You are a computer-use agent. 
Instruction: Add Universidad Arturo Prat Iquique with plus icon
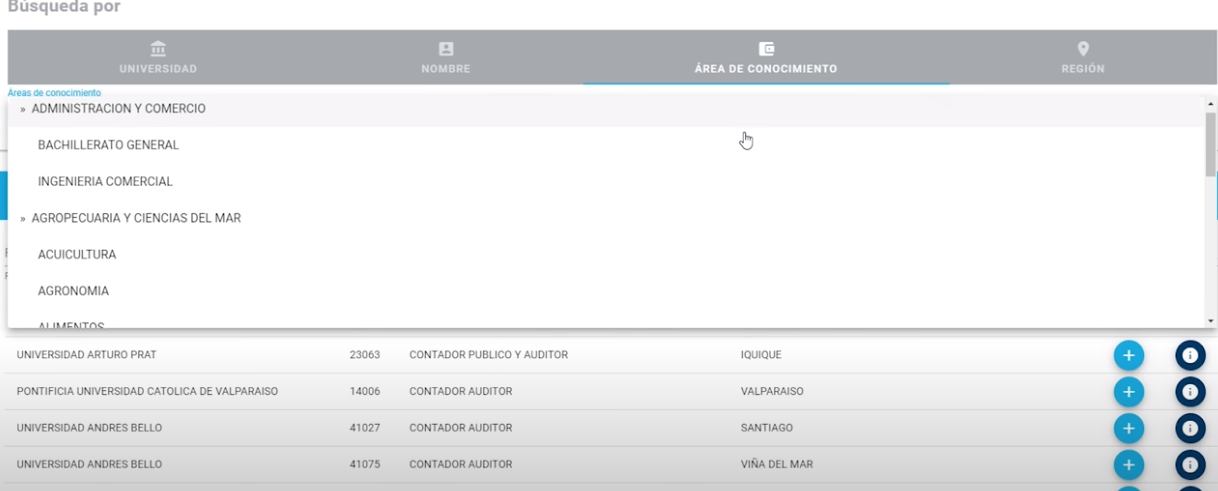(1128, 355)
